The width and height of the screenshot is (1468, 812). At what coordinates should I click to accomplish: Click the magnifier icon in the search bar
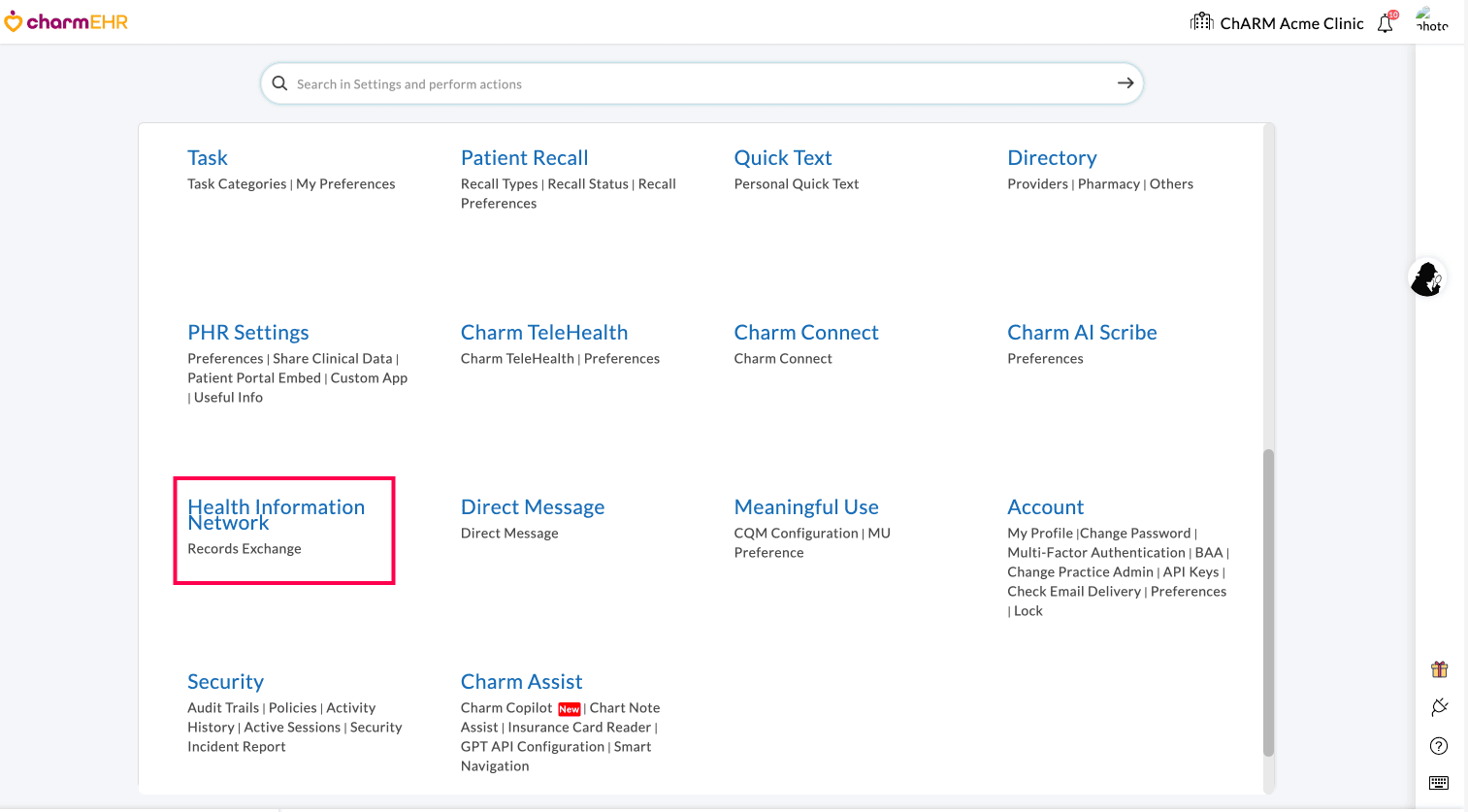coord(279,83)
